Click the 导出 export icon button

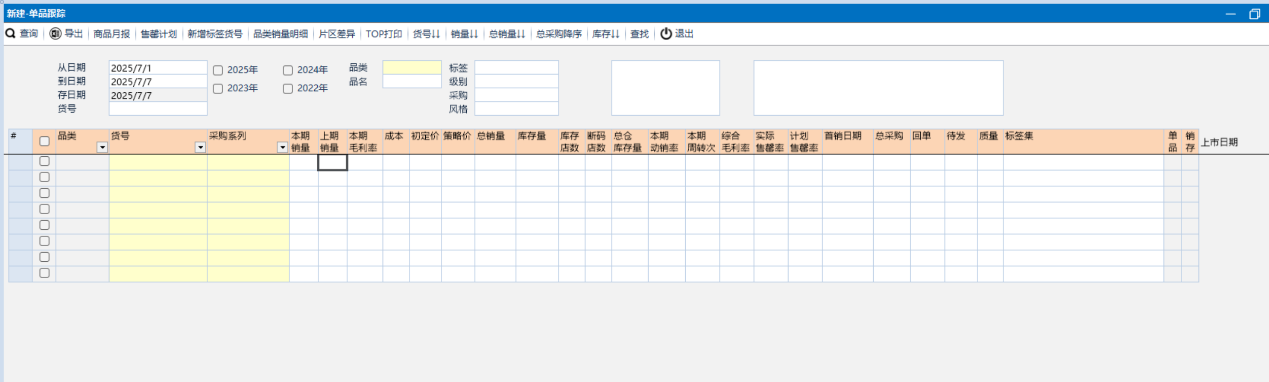click(67, 33)
